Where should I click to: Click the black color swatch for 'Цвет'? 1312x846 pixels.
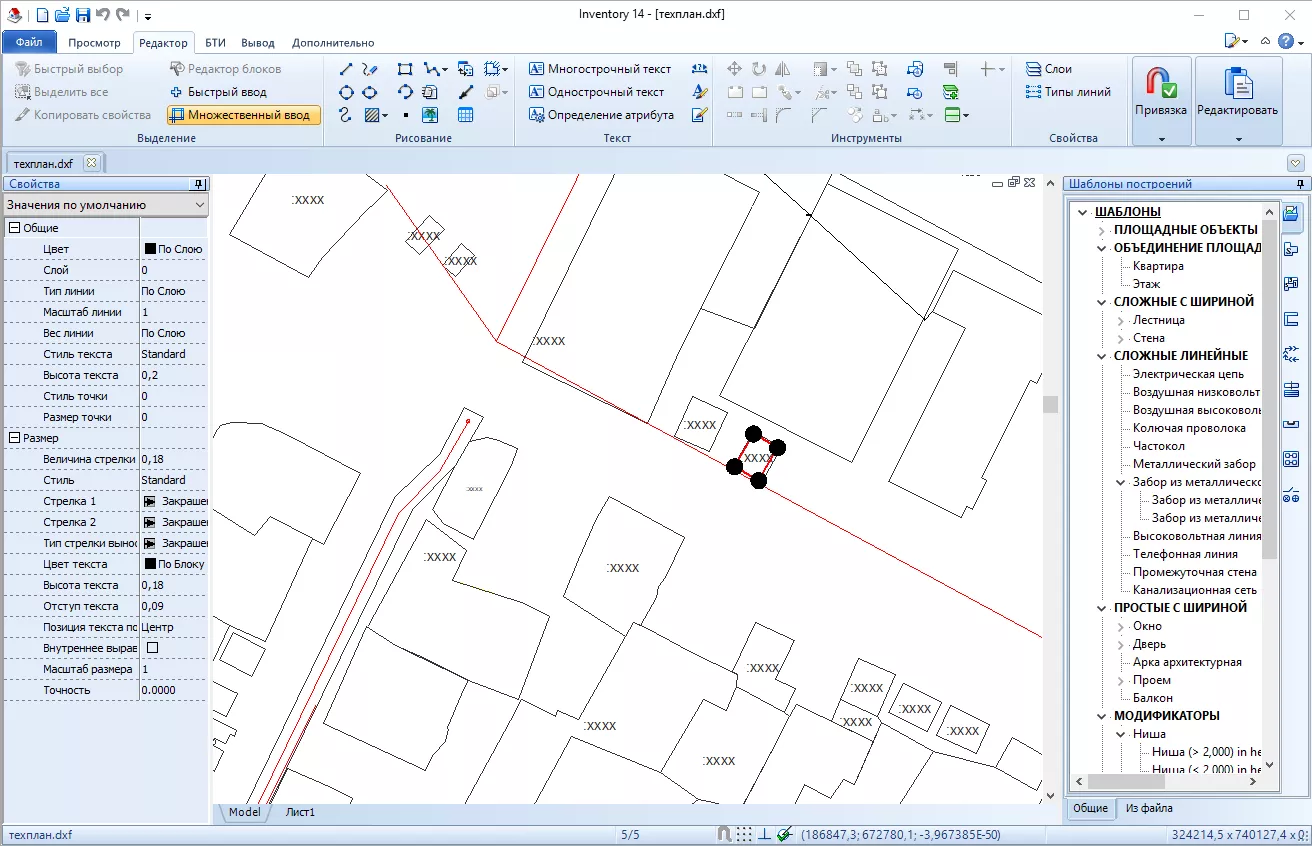(x=151, y=249)
